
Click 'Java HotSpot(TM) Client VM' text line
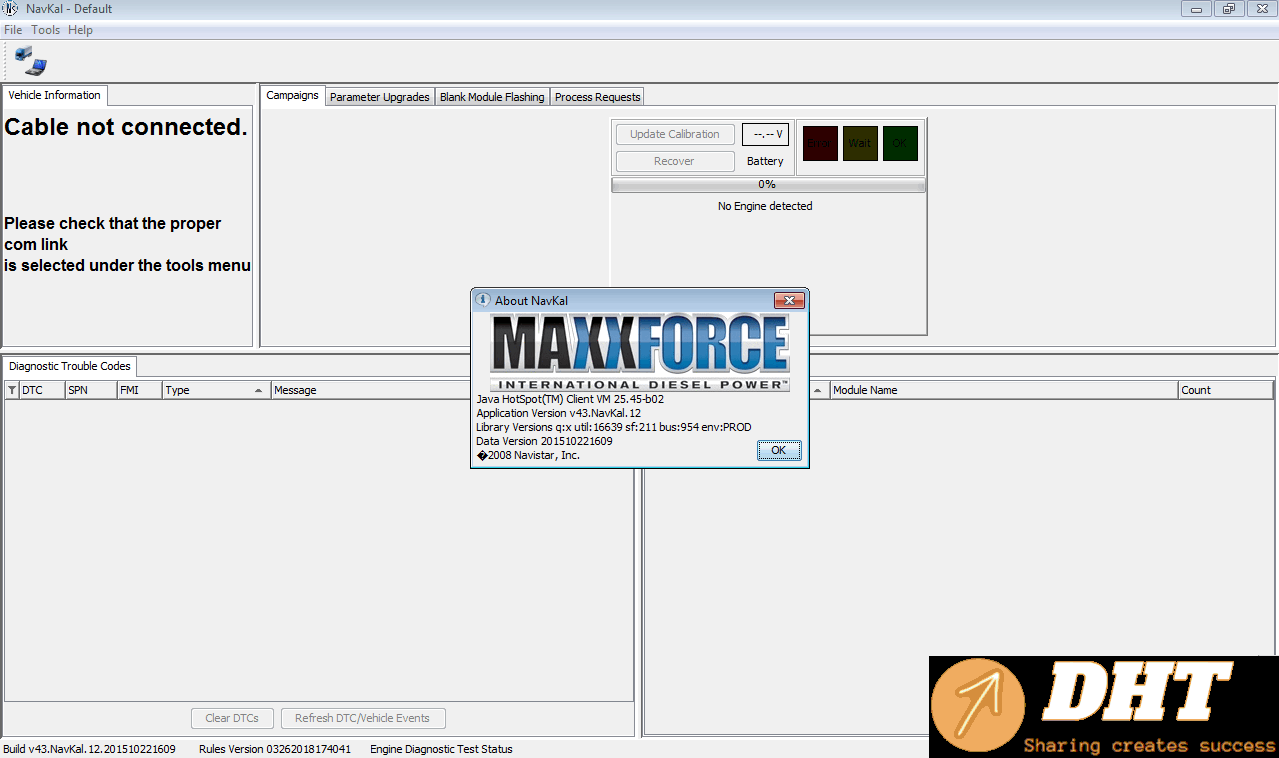(570, 399)
